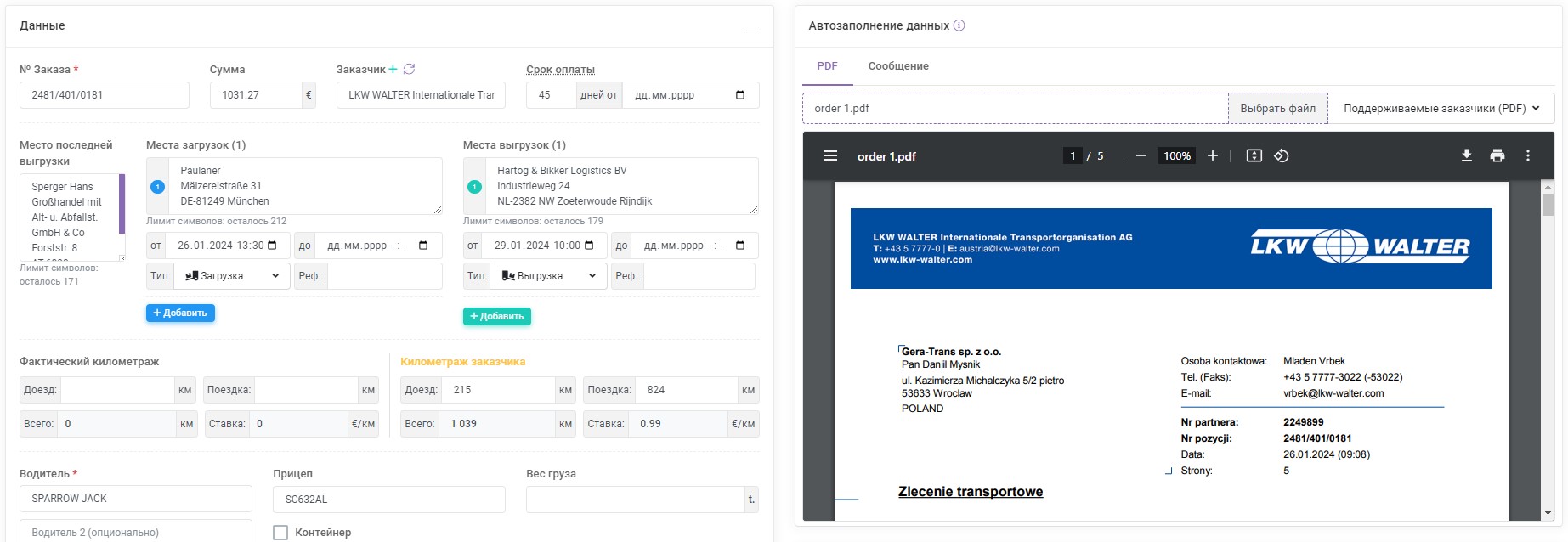This screenshot has height=542, width=1568.
Task: Open the PDF viewer sidebar menu
Action: point(830,156)
